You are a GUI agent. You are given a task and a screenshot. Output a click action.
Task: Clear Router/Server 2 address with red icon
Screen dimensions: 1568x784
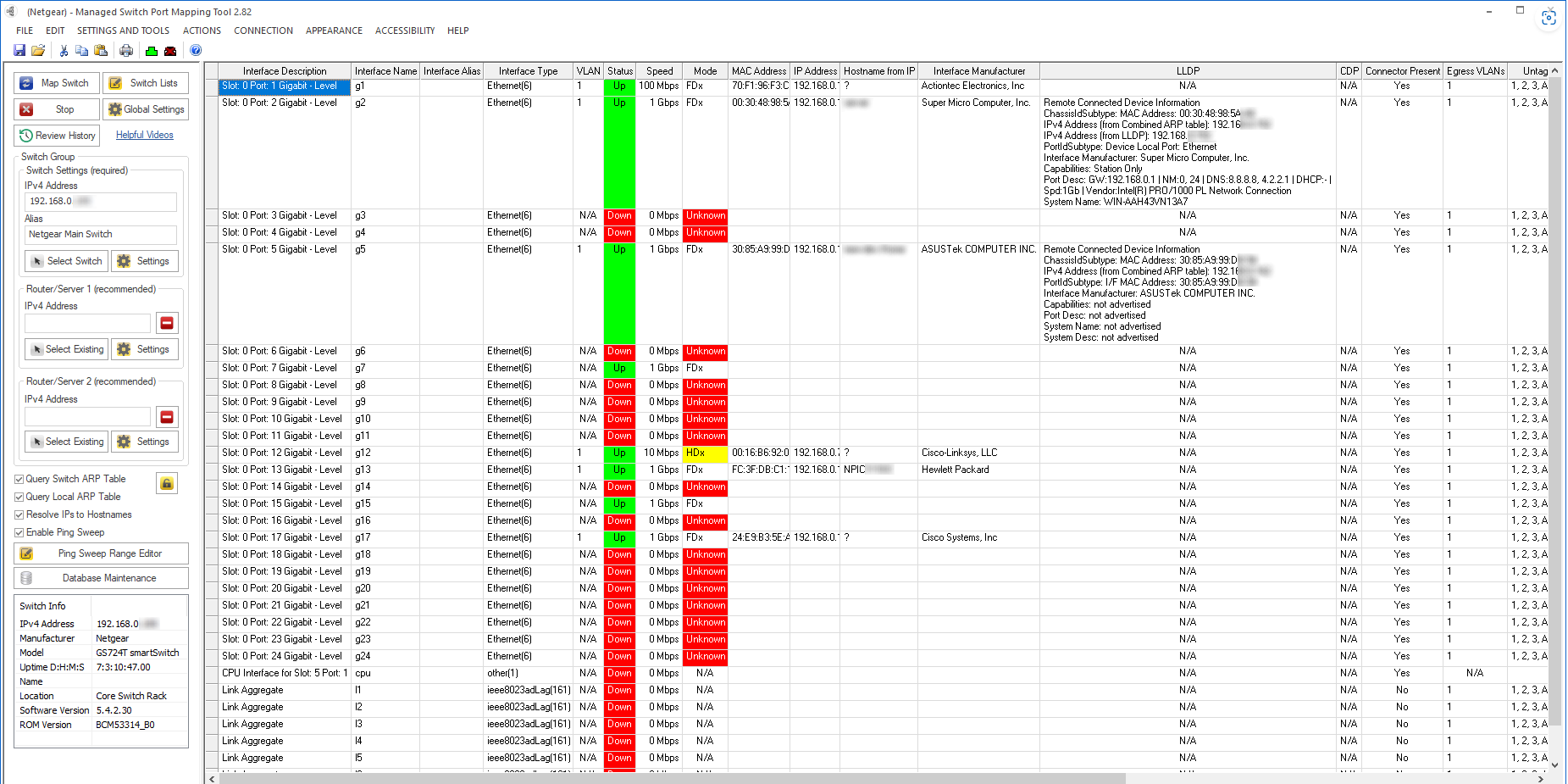[167, 417]
